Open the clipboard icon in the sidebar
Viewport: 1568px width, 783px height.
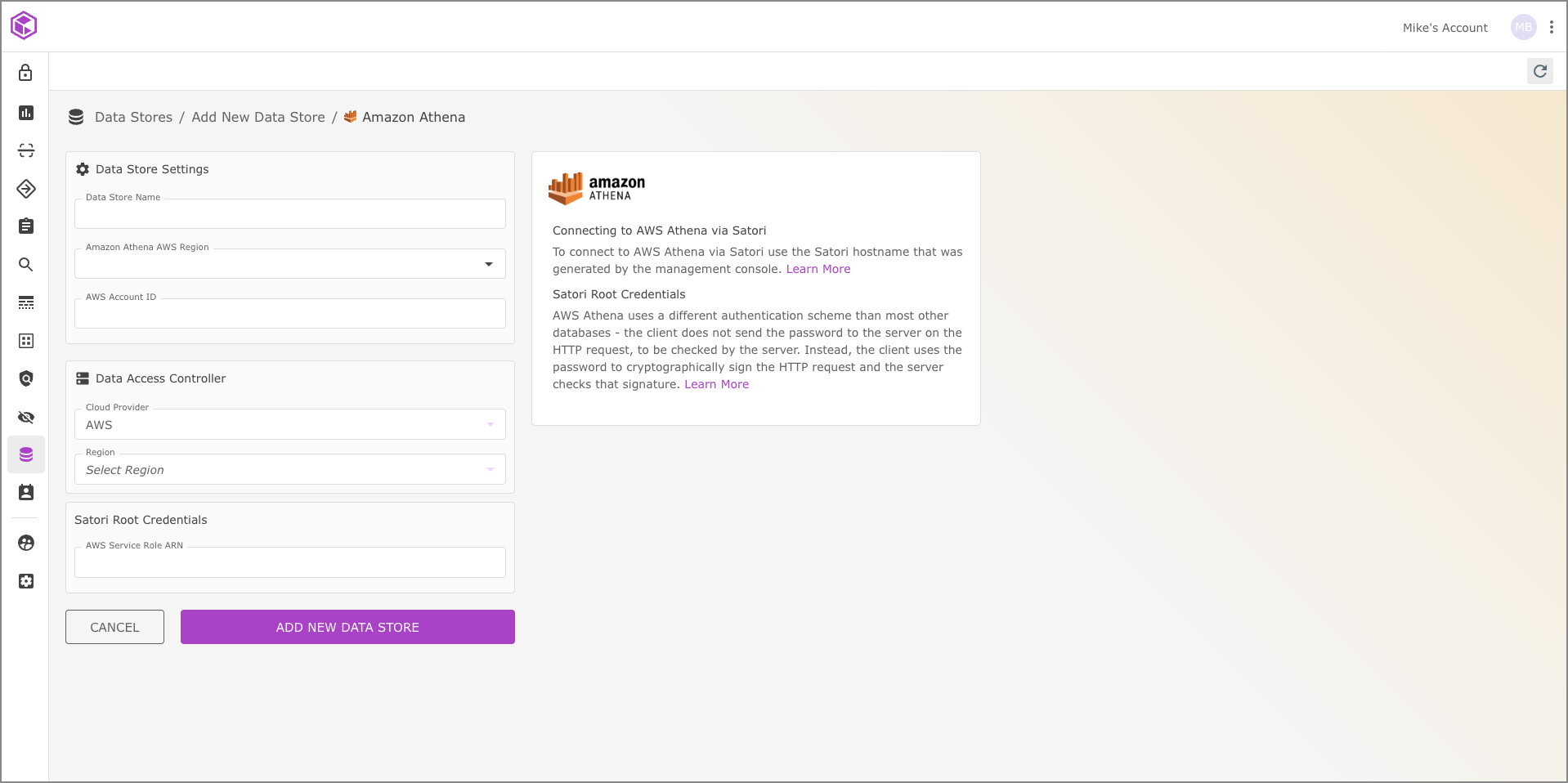tap(26, 226)
